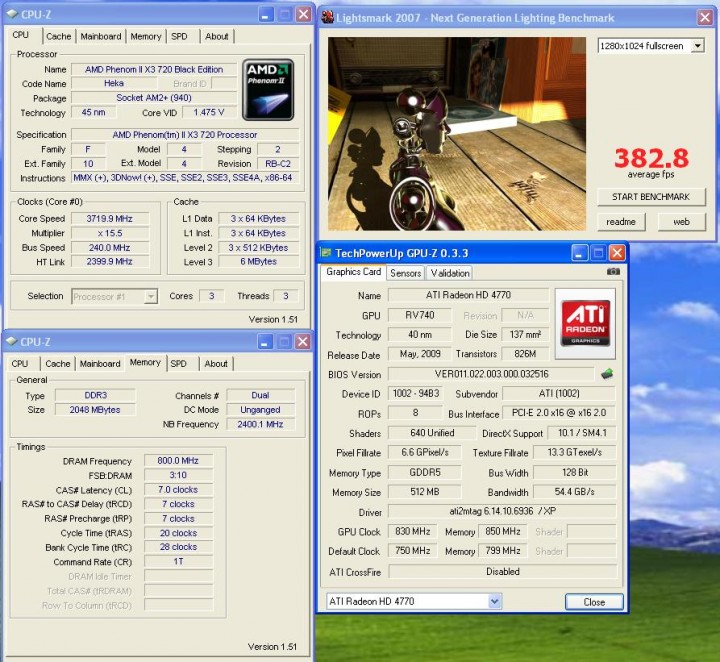Screen dimensions: 720x662
Task: Click the NB Frequency value 2400.1 MHz
Action: (x=260, y=424)
